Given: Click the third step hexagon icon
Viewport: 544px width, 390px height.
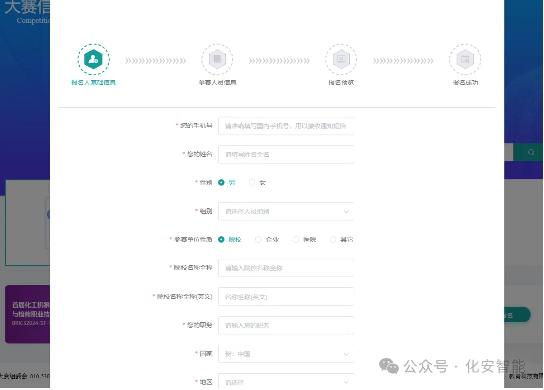Looking at the screenshot, I should tap(341, 59).
